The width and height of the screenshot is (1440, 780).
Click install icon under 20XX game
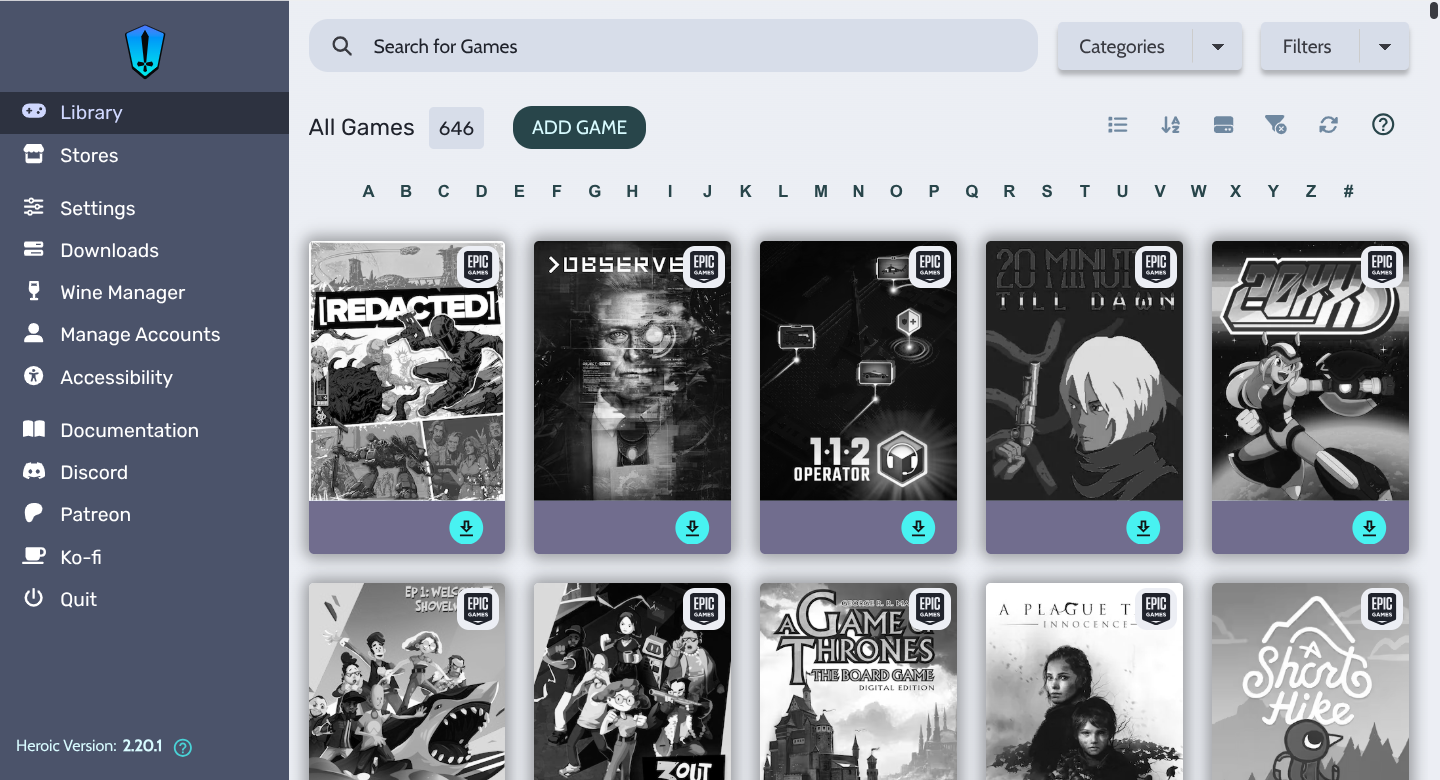pos(1369,527)
